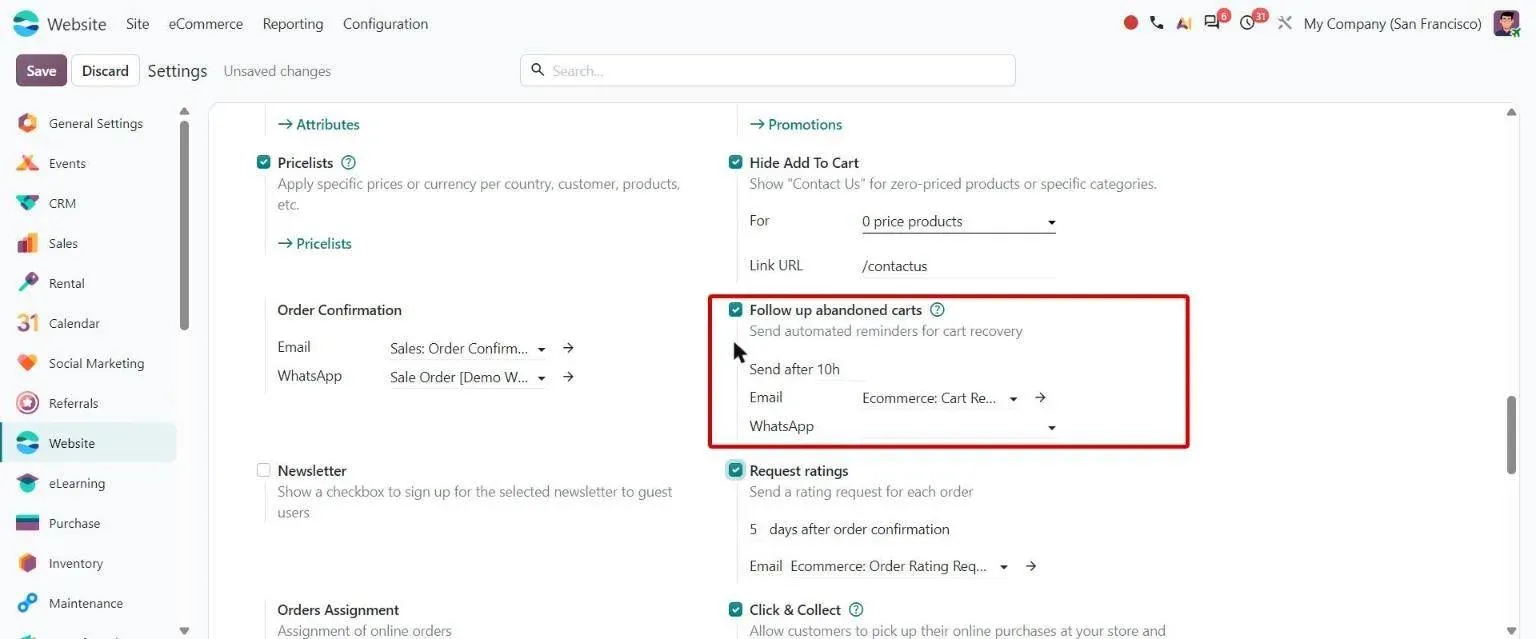The height and width of the screenshot is (639, 1536).
Task: Click the Maintenance sidebar icon
Action: click(28, 603)
